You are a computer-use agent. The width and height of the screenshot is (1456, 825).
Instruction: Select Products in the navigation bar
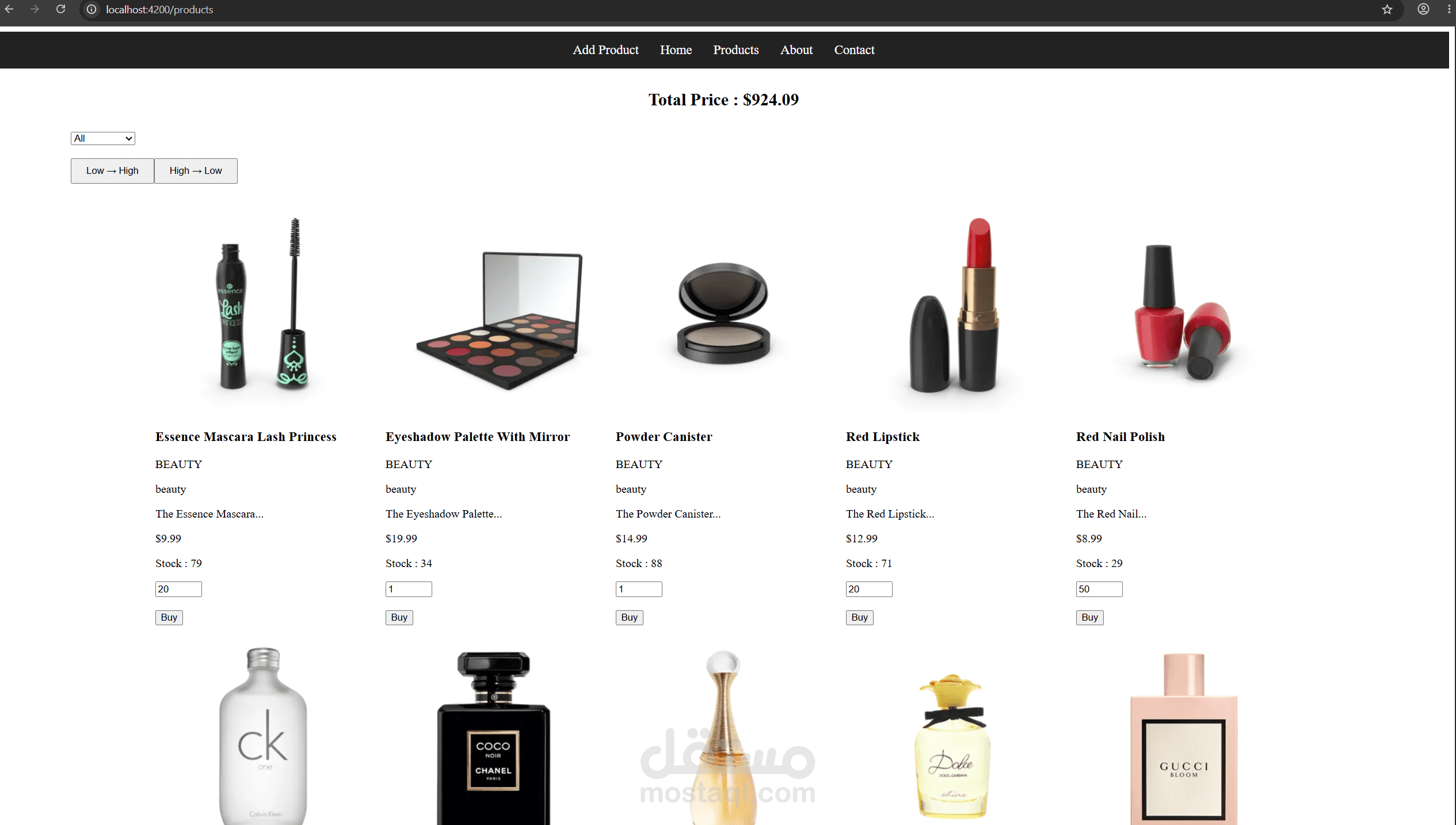click(x=736, y=50)
